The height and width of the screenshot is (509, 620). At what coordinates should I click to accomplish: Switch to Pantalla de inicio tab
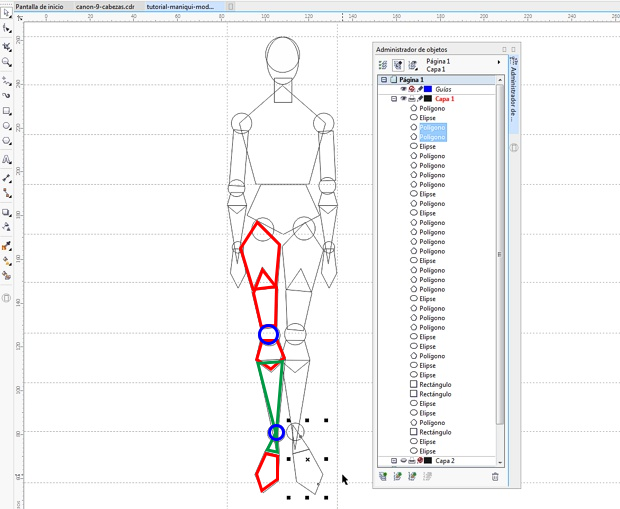(39, 7)
